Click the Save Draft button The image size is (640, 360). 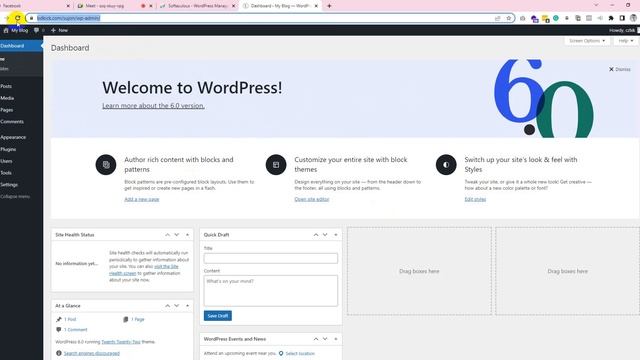(218, 316)
